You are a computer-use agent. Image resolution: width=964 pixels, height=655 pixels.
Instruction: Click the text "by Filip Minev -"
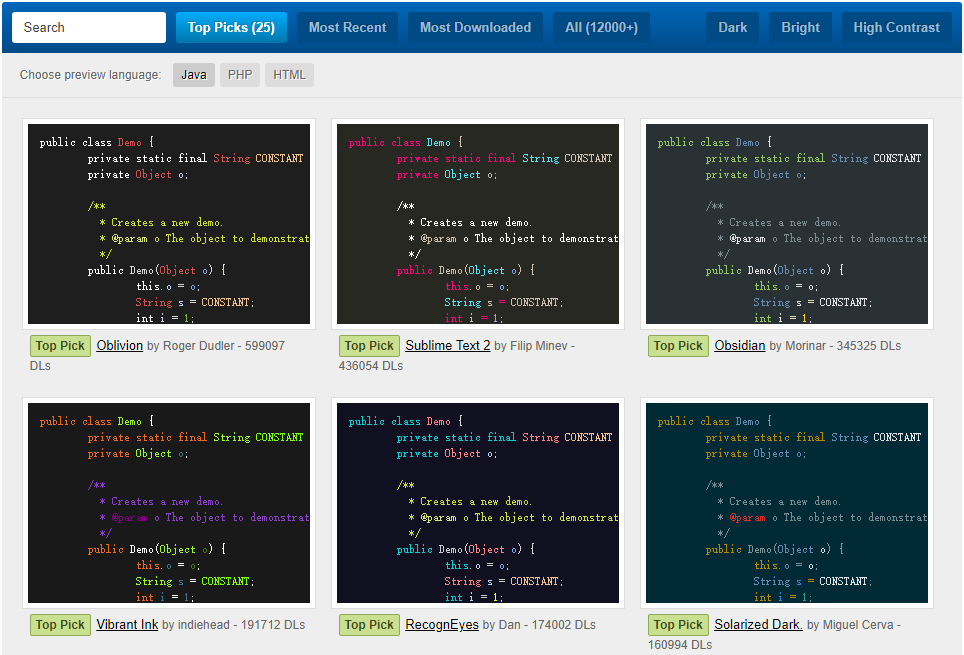tap(534, 346)
